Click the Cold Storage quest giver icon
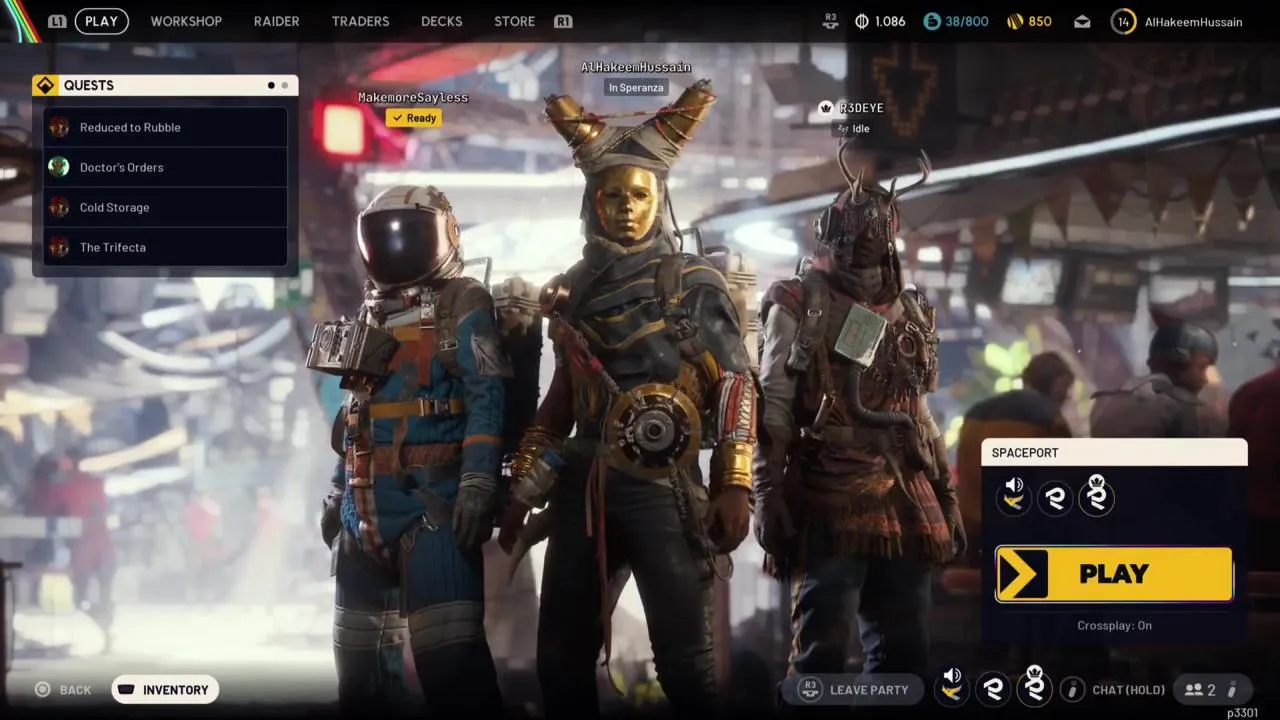 (x=59, y=207)
